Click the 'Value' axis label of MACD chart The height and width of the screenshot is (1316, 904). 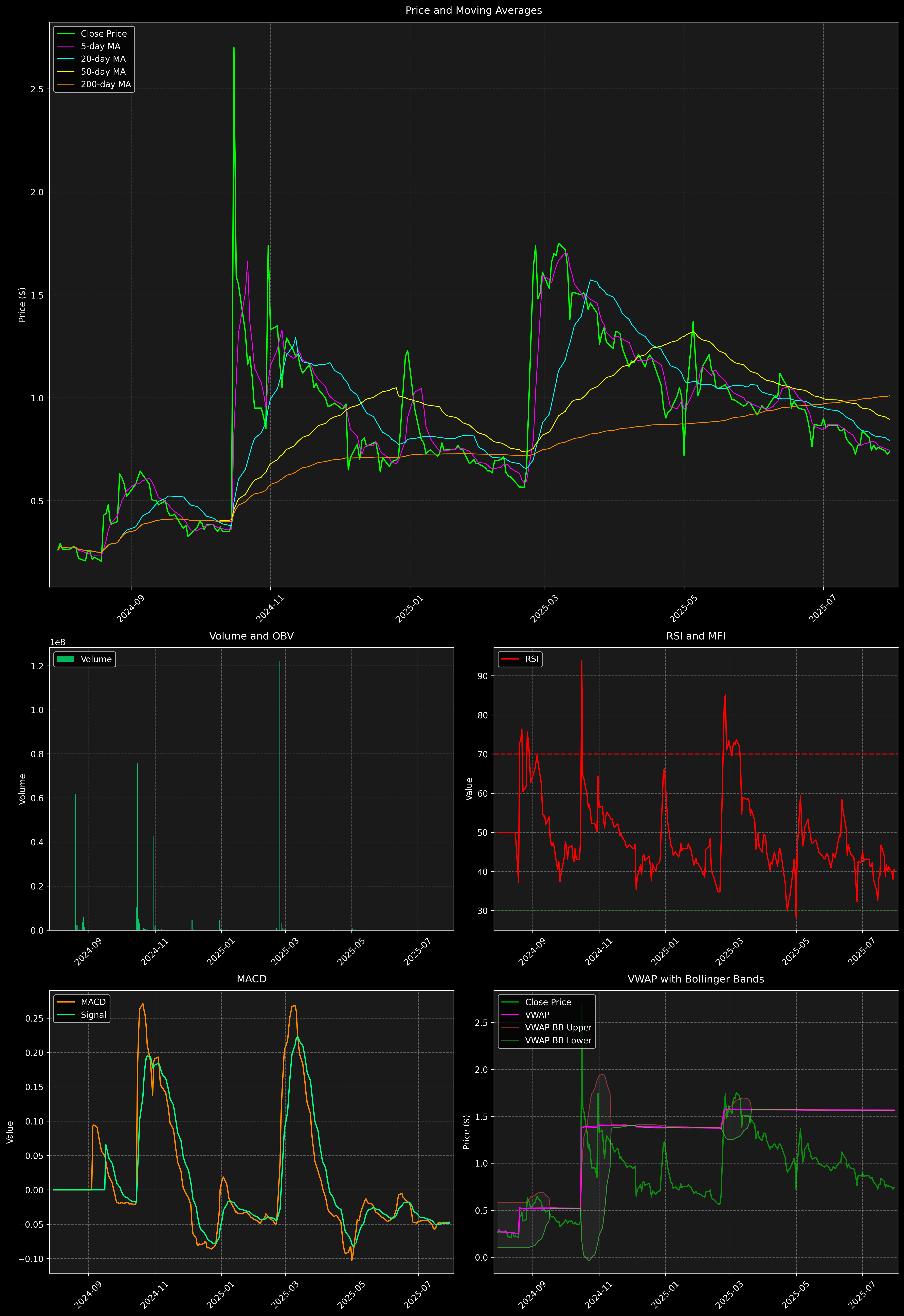click(10, 1132)
